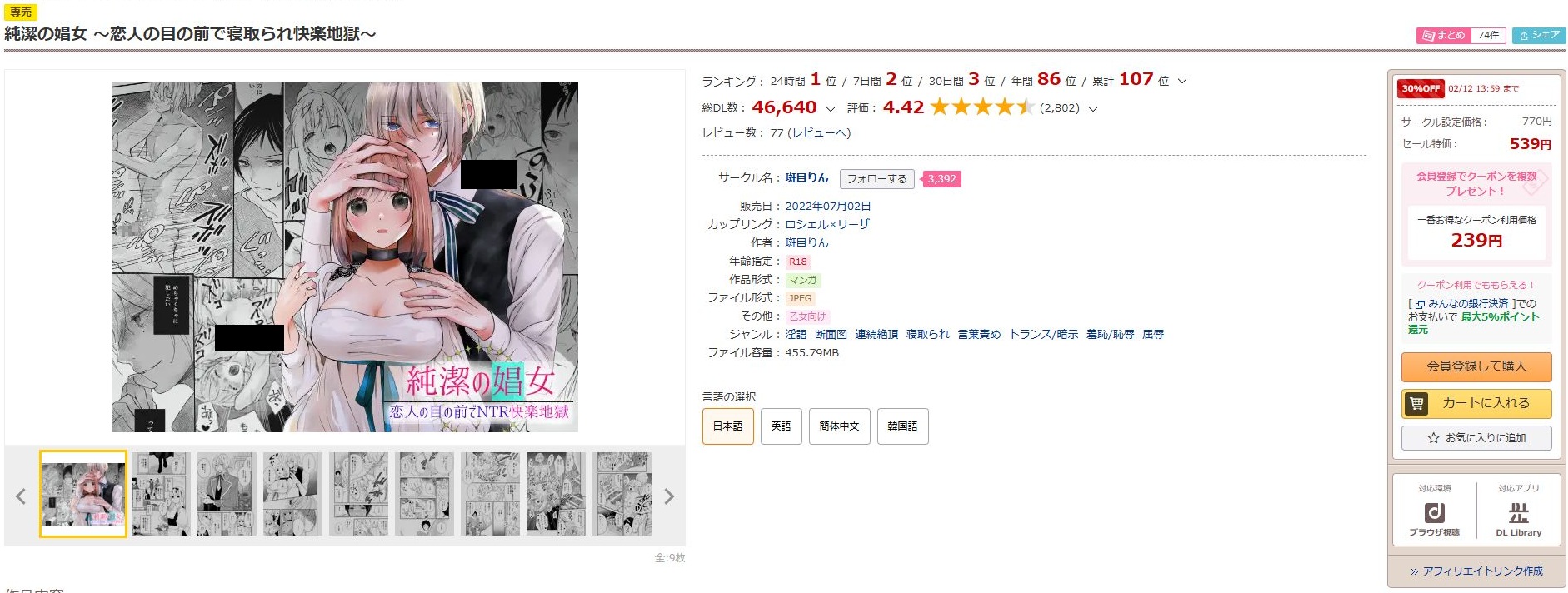Screen dimensions: 1568x593
Task: Click the フォローする follow button
Action: (876, 178)
